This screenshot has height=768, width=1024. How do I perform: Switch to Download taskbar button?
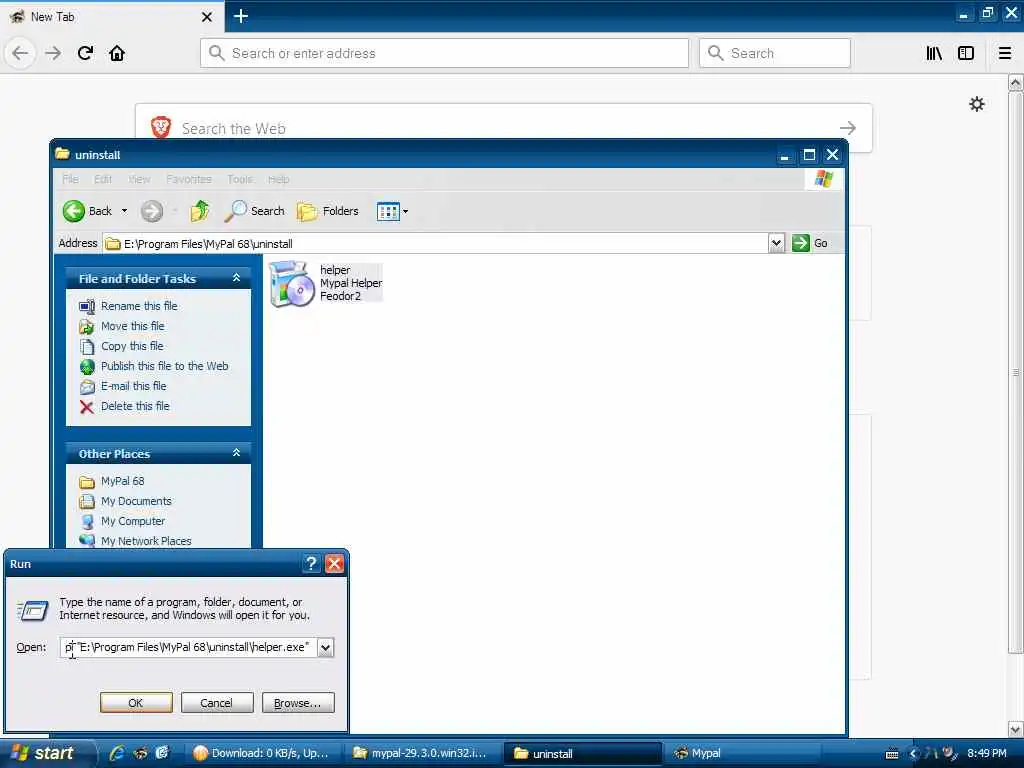[x=263, y=753]
